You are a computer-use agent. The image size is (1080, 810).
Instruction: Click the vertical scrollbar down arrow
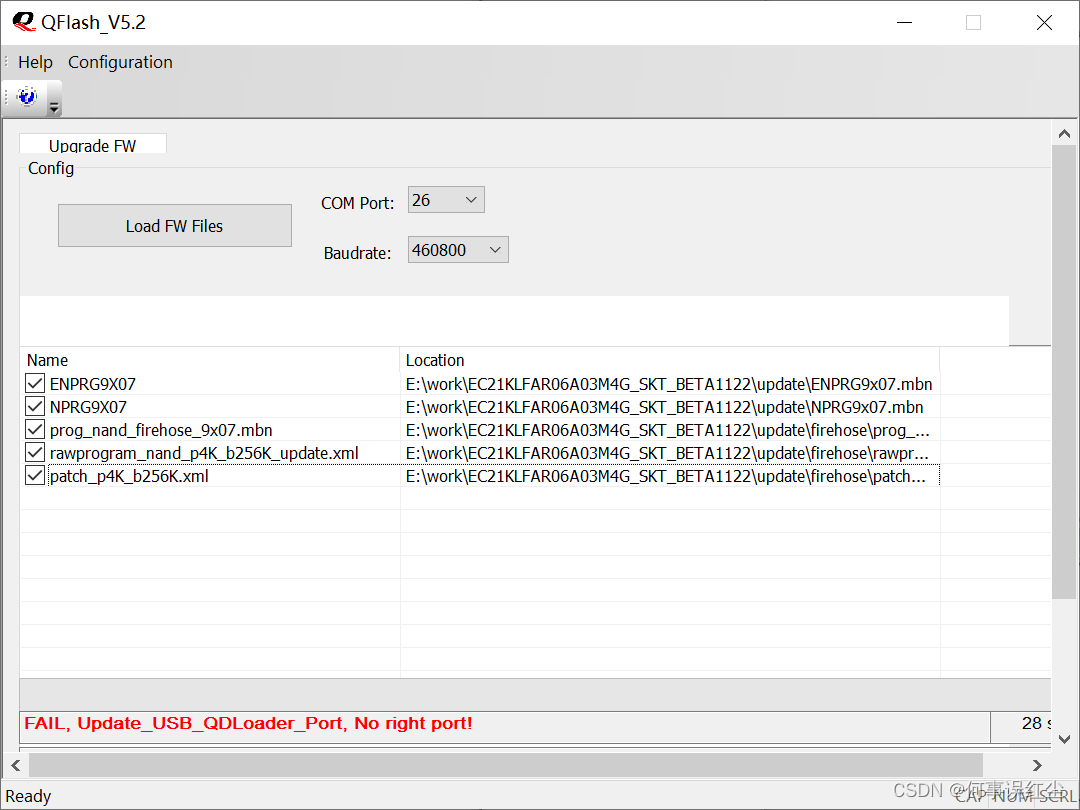(x=1064, y=739)
